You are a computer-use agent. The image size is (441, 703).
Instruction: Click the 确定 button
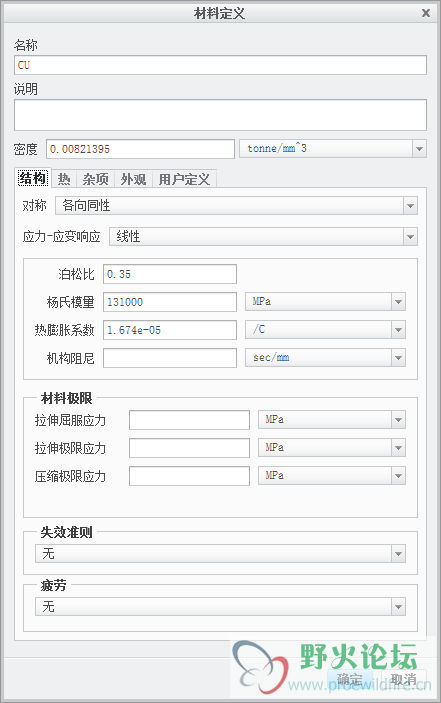click(x=350, y=679)
